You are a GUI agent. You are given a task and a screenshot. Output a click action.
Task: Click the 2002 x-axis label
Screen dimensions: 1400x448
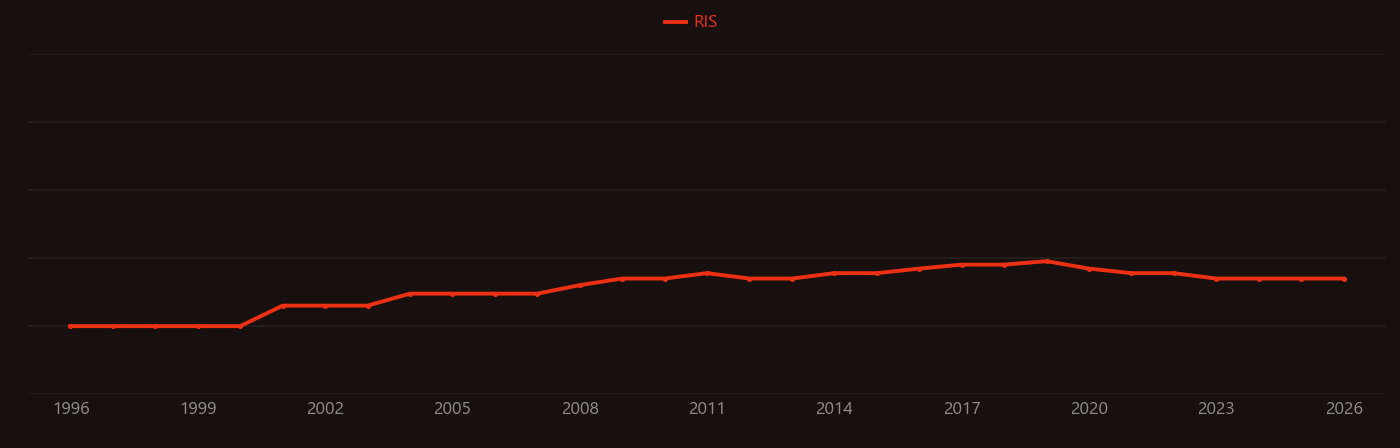(x=325, y=409)
